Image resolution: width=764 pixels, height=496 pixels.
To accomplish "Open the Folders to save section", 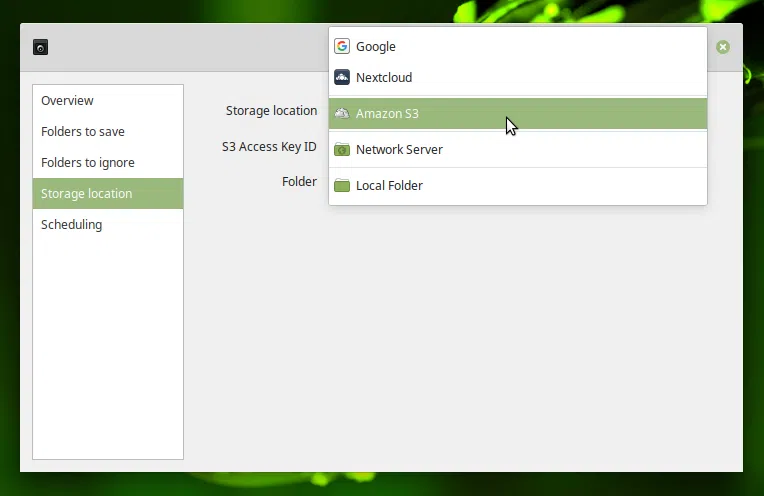I will pos(83,131).
